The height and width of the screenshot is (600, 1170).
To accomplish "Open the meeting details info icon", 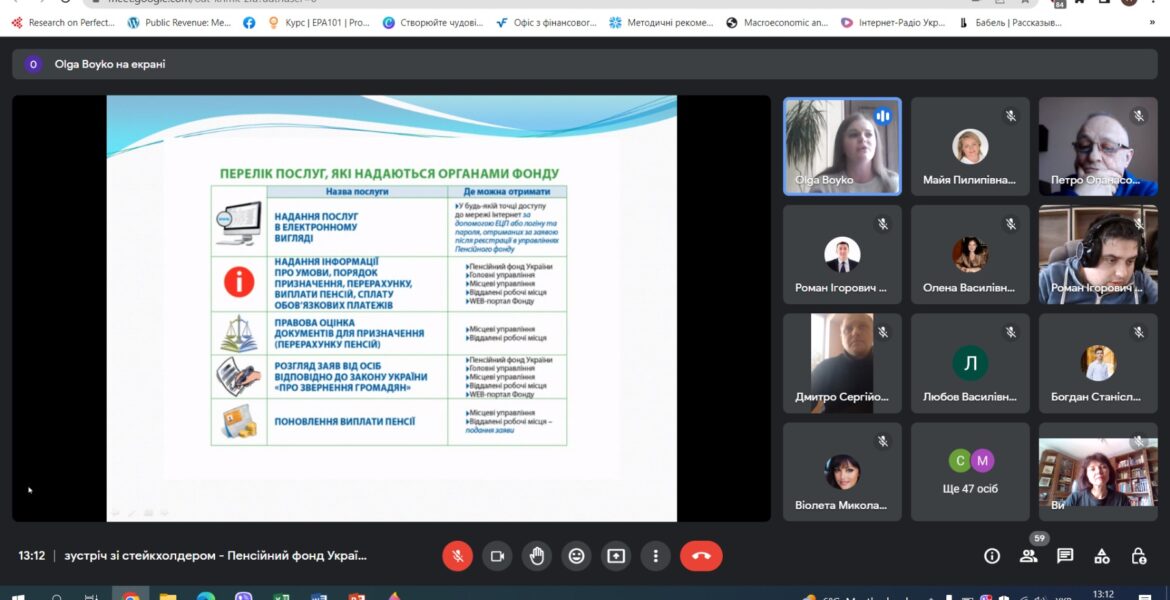I will pyautogui.click(x=992, y=556).
